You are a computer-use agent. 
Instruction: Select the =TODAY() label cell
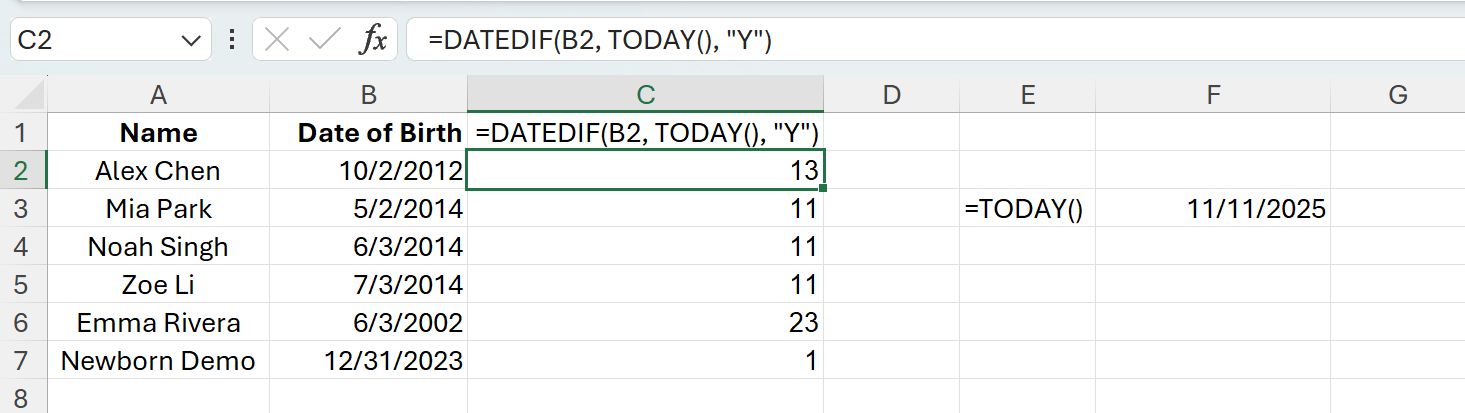(1026, 209)
